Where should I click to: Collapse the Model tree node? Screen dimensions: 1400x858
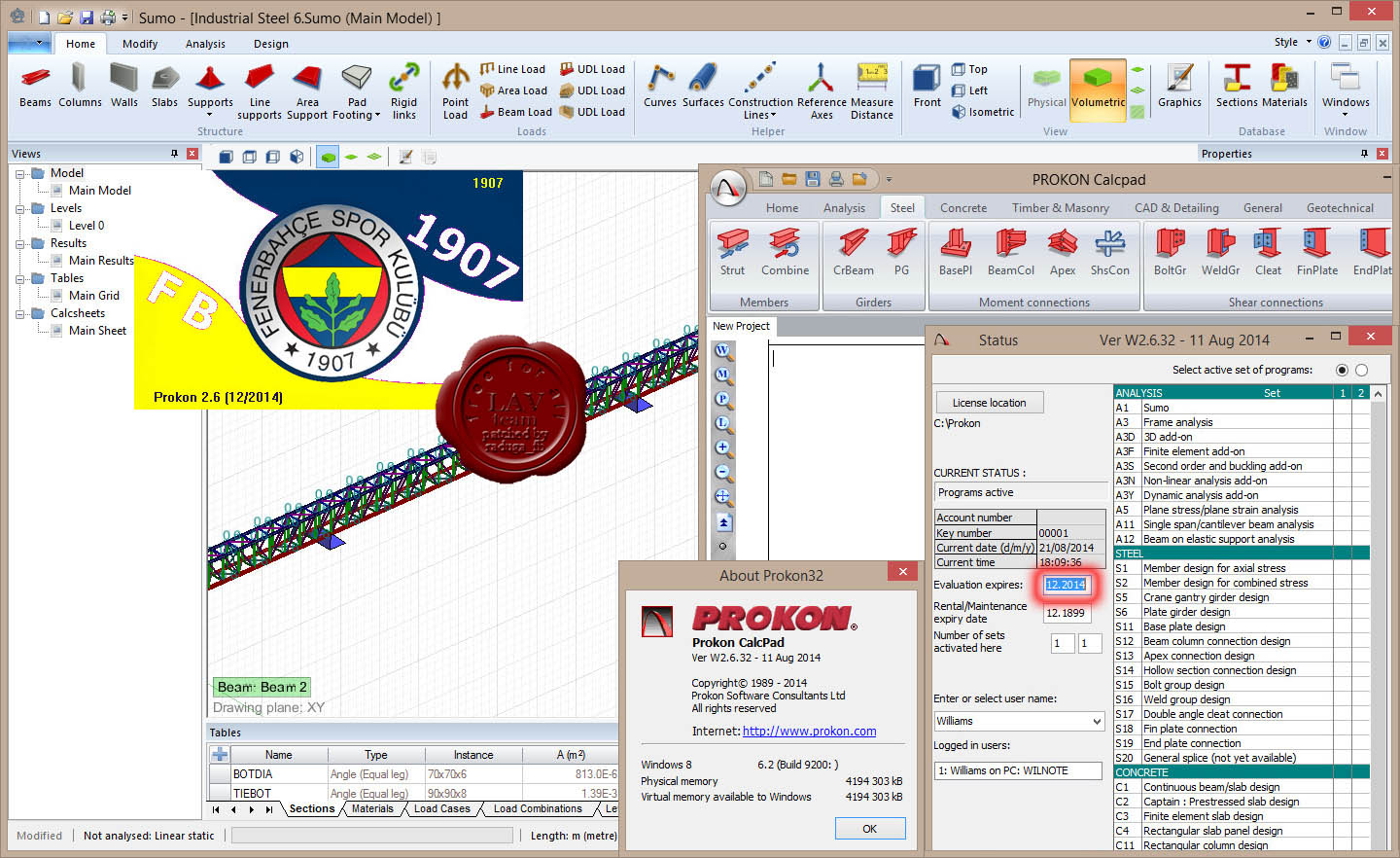tap(20, 174)
